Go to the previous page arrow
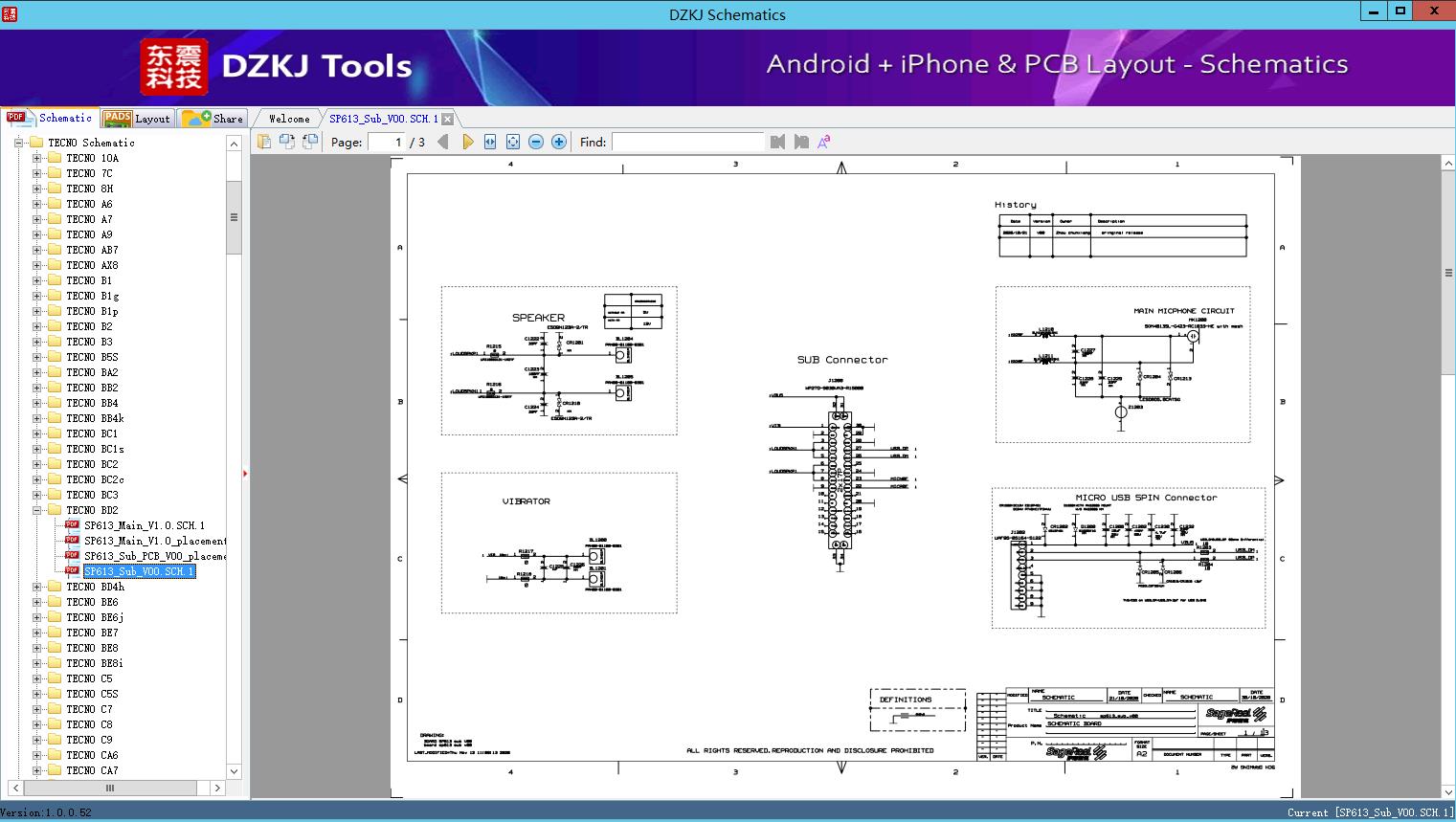This screenshot has width=1456, height=822. click(x=443, y=142)
